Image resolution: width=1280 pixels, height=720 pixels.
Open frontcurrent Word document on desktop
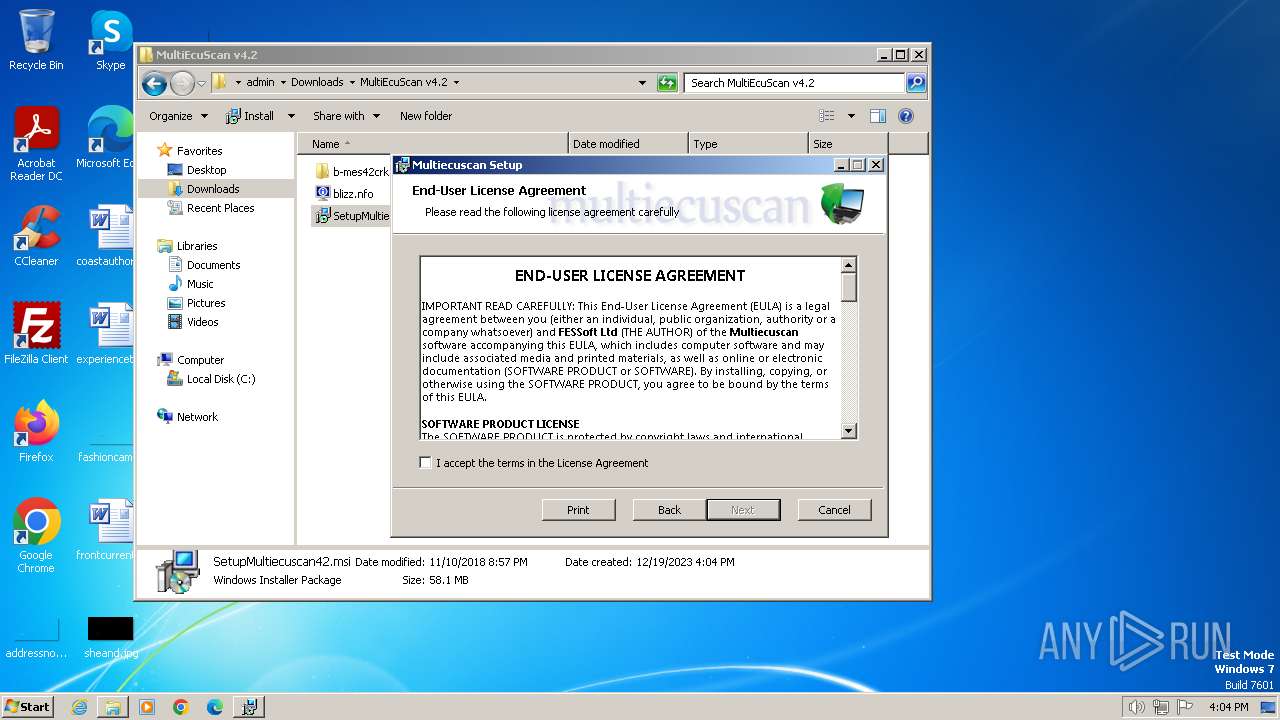click(x=106, y=530)
